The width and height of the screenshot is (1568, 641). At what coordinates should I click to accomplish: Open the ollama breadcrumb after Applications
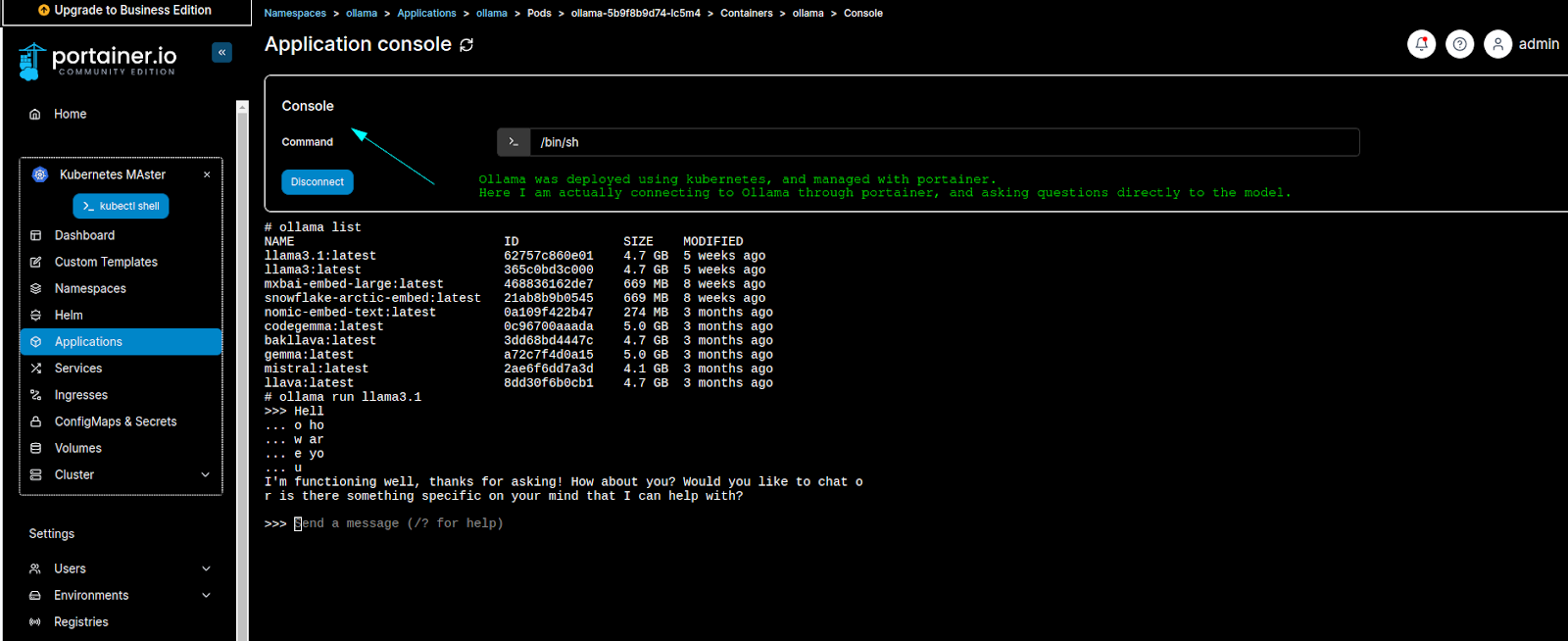(x=492, y=14)
